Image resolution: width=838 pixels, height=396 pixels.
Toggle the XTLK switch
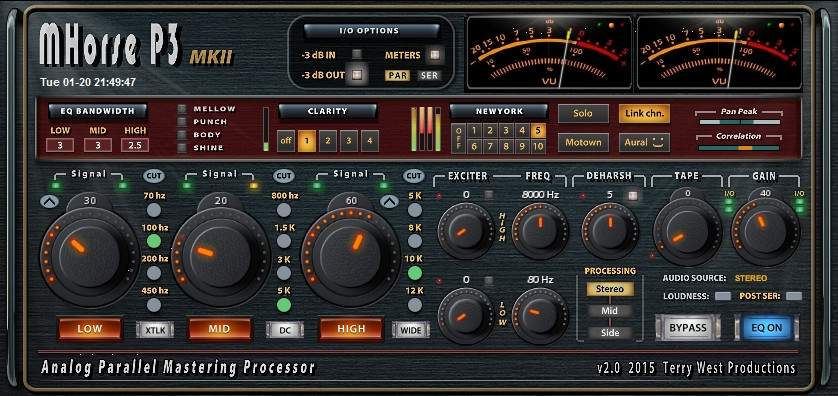(154, 330)
